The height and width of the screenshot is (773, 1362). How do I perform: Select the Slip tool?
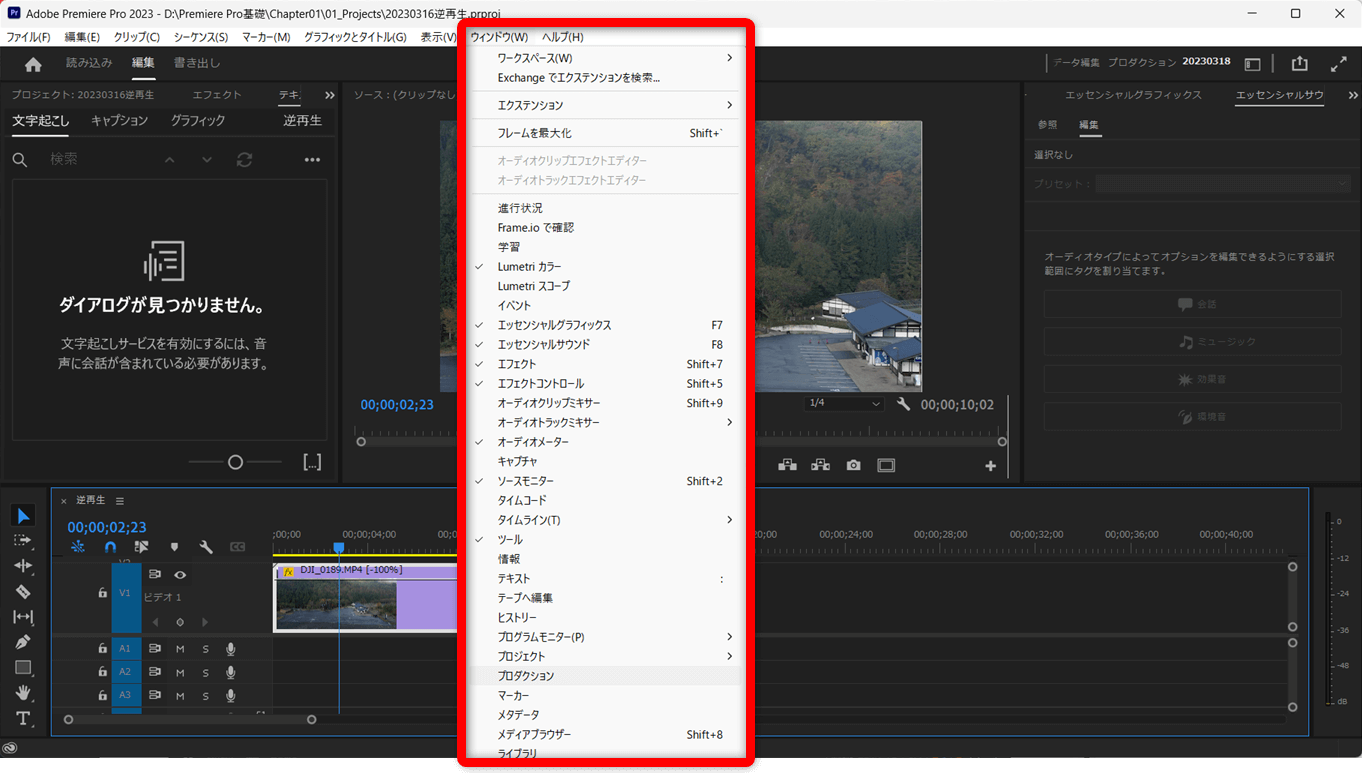tap(23, 617)
